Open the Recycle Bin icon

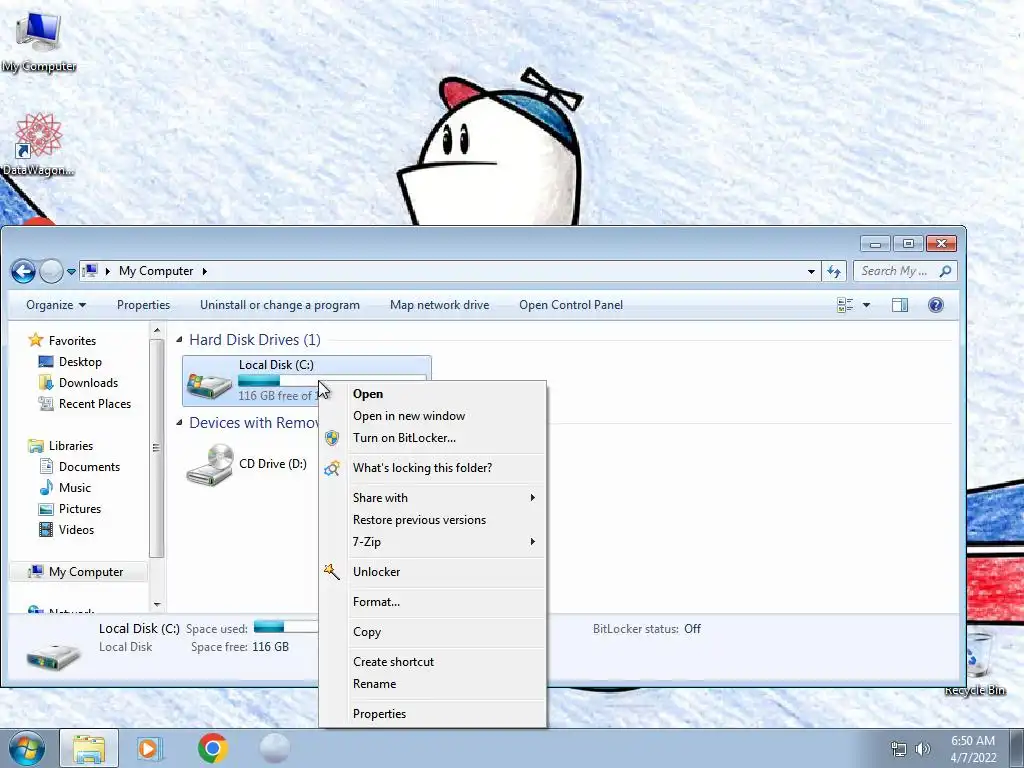click(x=974, y=665)
